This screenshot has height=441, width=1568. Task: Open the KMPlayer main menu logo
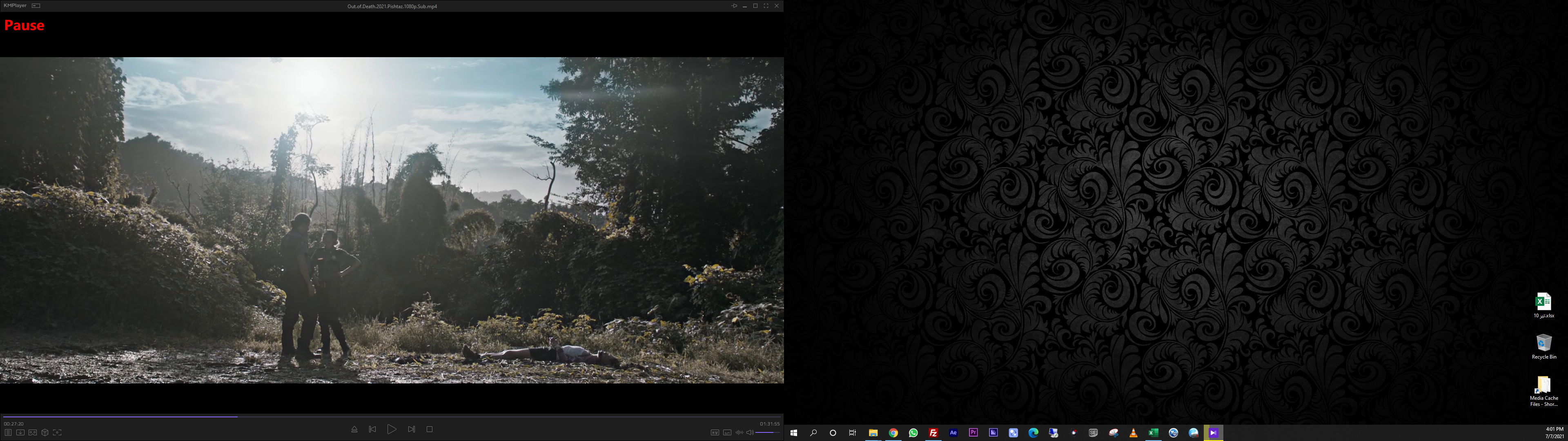(x=15, y=5)
